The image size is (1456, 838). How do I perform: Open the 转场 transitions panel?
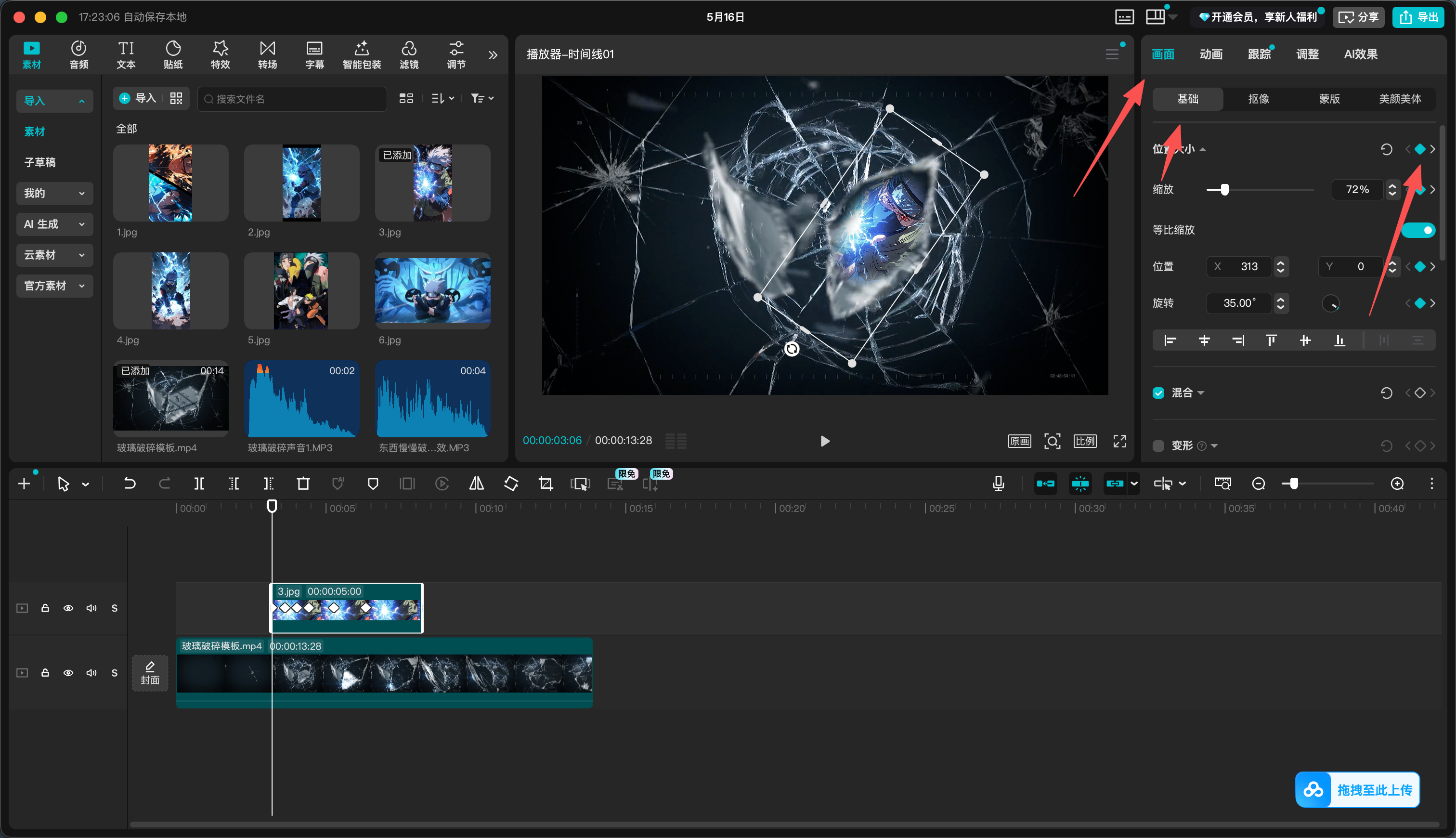(268, 55)
